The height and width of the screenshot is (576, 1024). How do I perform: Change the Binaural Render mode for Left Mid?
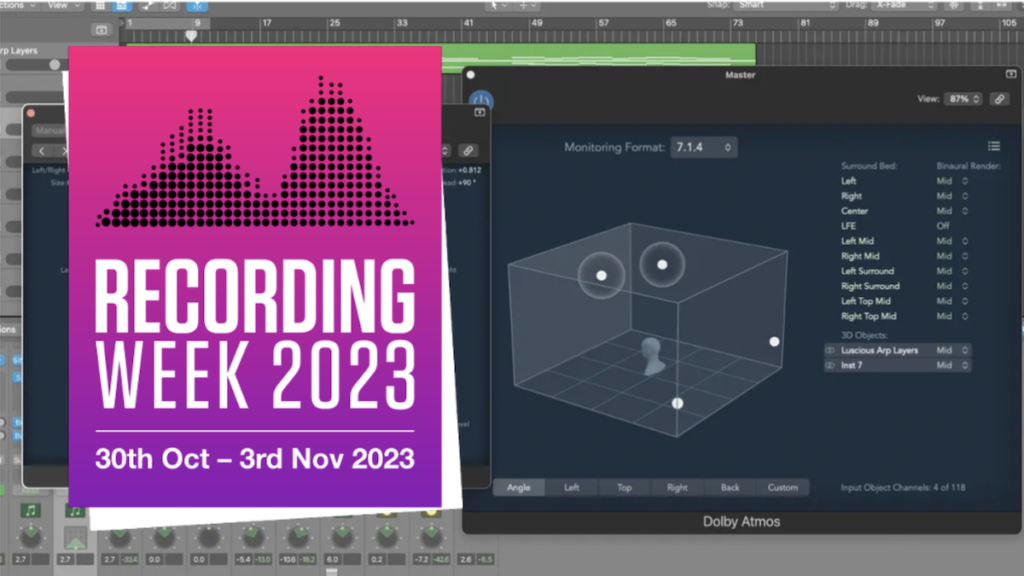pos(952,241)
